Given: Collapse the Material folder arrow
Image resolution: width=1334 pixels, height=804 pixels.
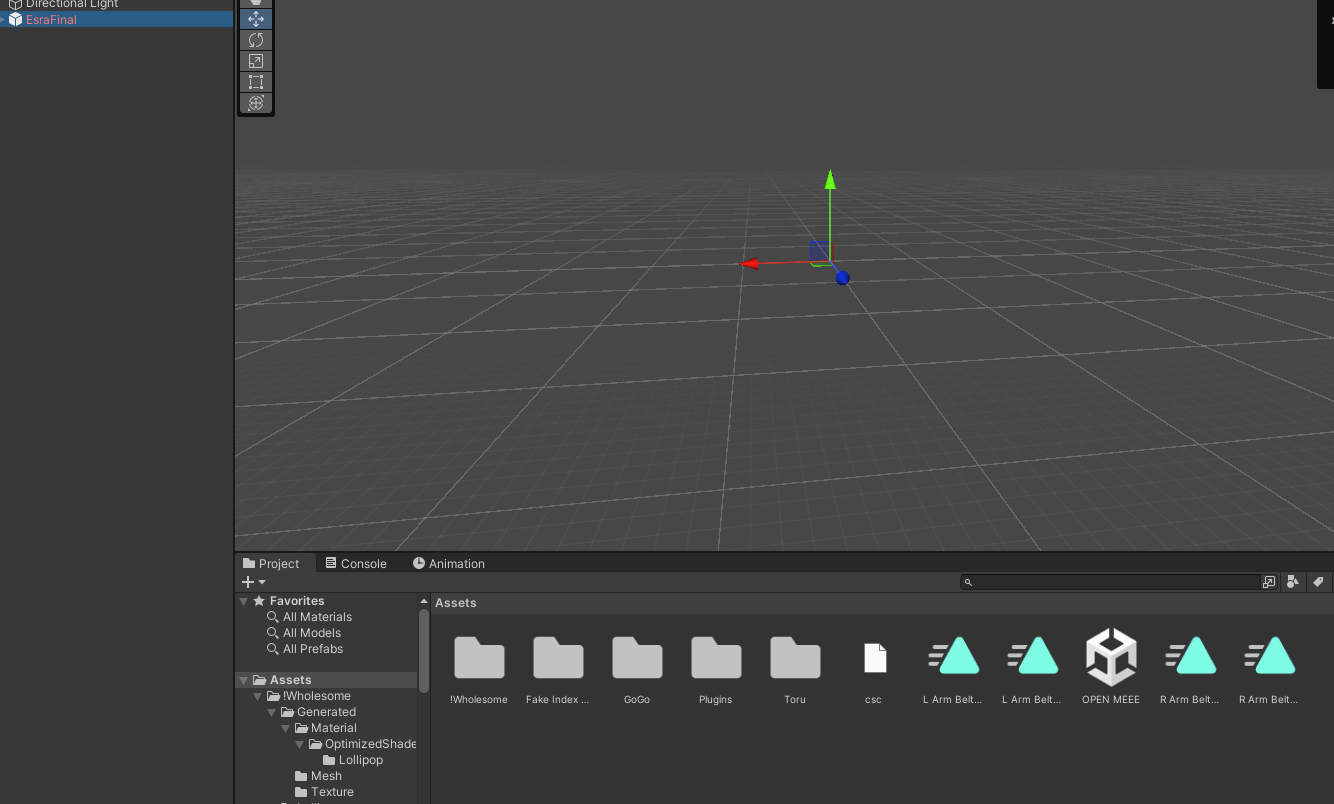Looking at the screenshot, I should [x=285, y=728].
